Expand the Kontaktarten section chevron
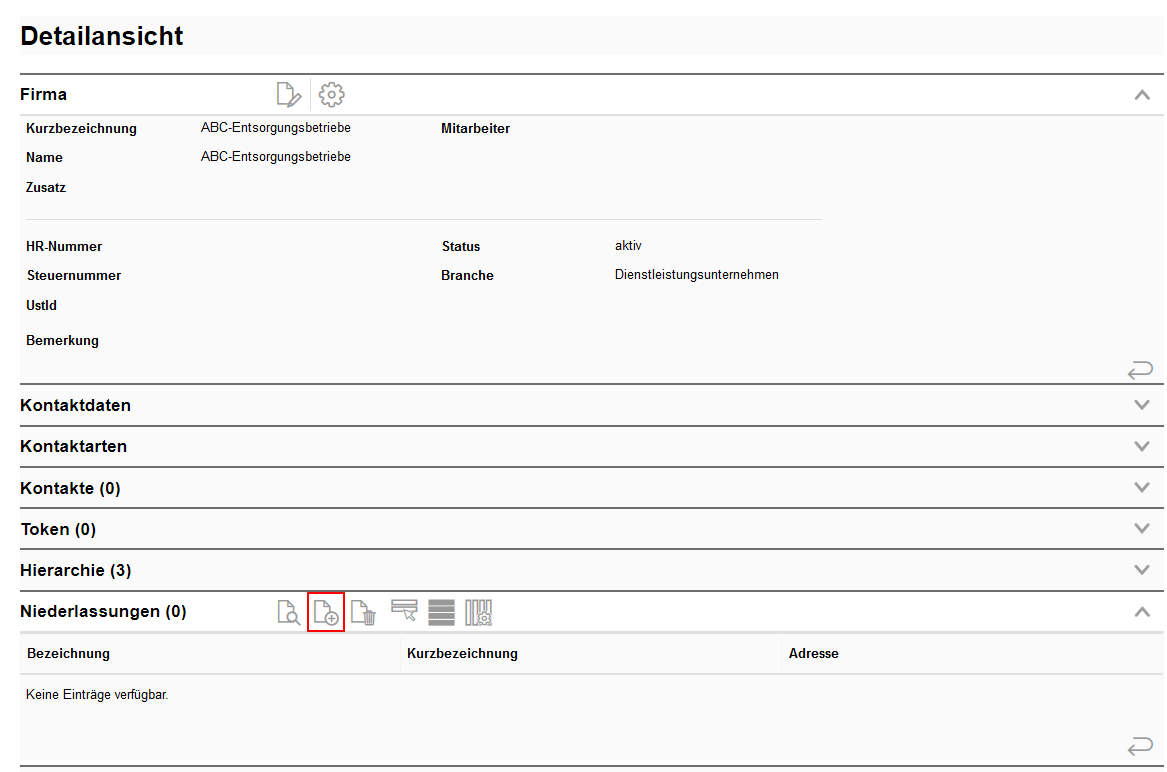The width and height of the screenshot is (1167, 772). tap(1142, 446)
